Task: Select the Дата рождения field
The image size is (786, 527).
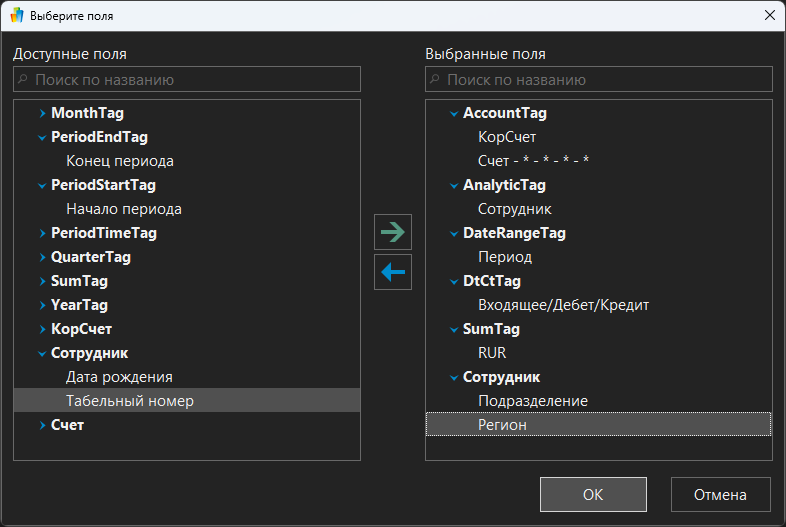Action: point(119,377)
